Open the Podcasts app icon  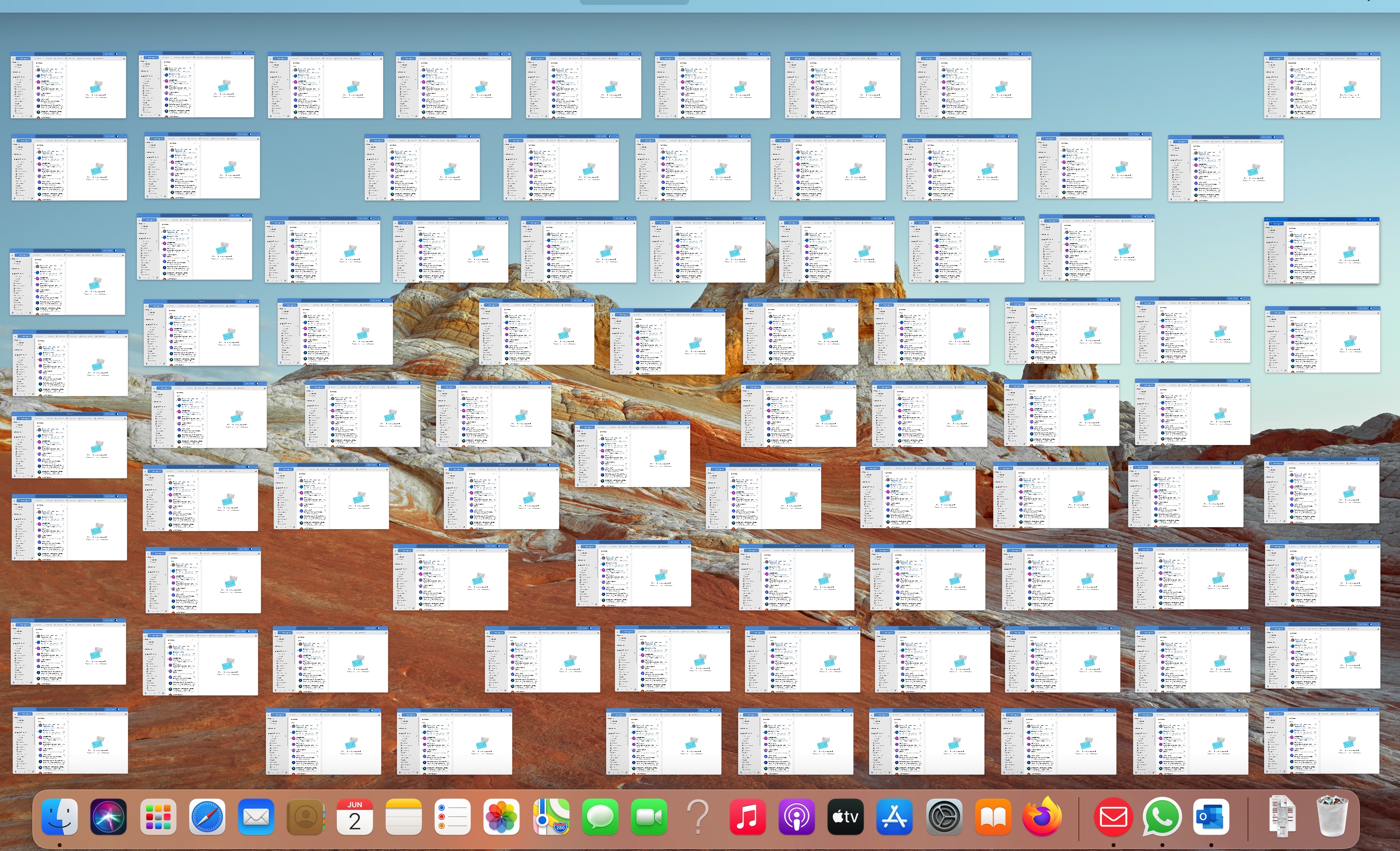(x=797, y=817)
